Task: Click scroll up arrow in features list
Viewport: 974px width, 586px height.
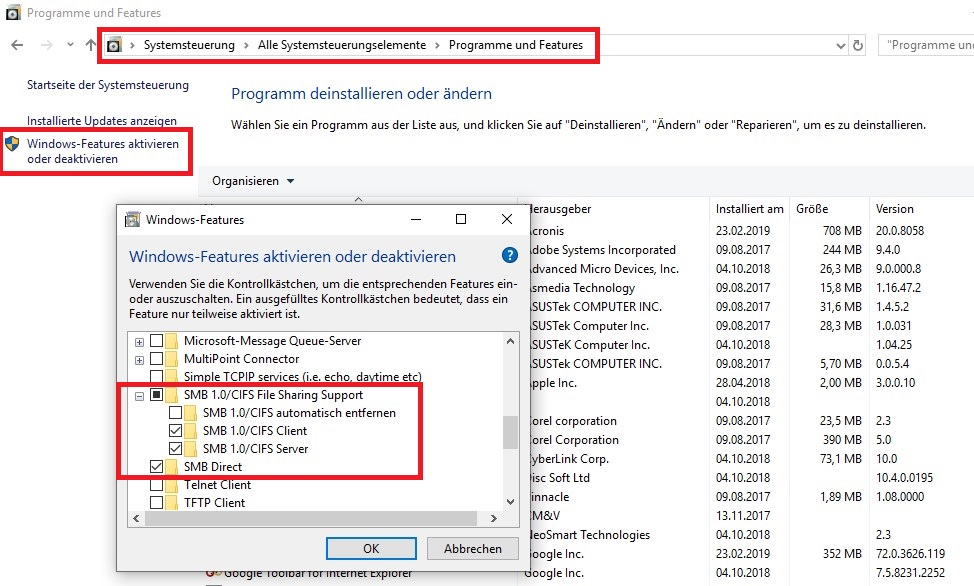Action: click(511, 341)
